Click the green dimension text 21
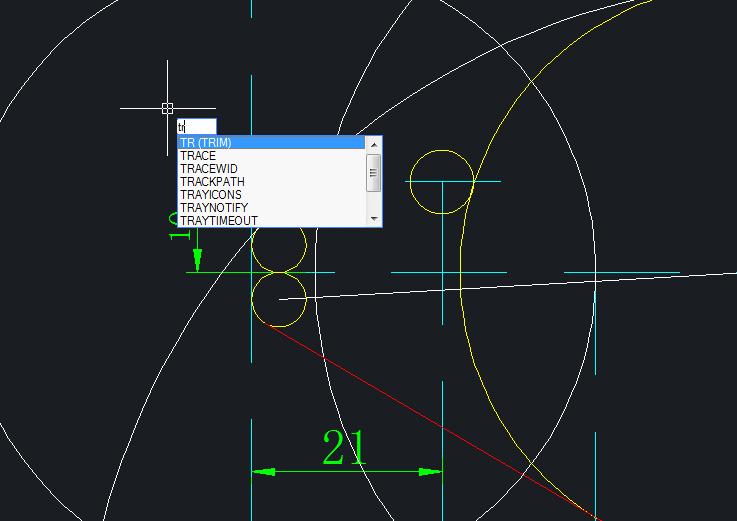737x521 pixels. coord(344,449)
